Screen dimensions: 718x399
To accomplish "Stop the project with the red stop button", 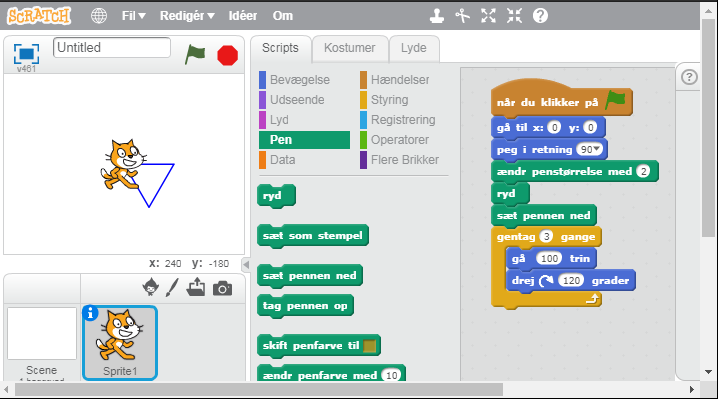I will coord(228,55).
